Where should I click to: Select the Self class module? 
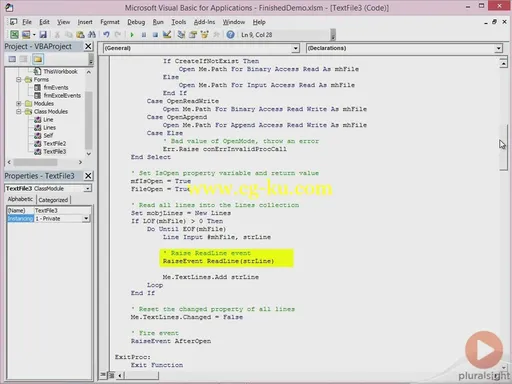(x=48, y=135)
